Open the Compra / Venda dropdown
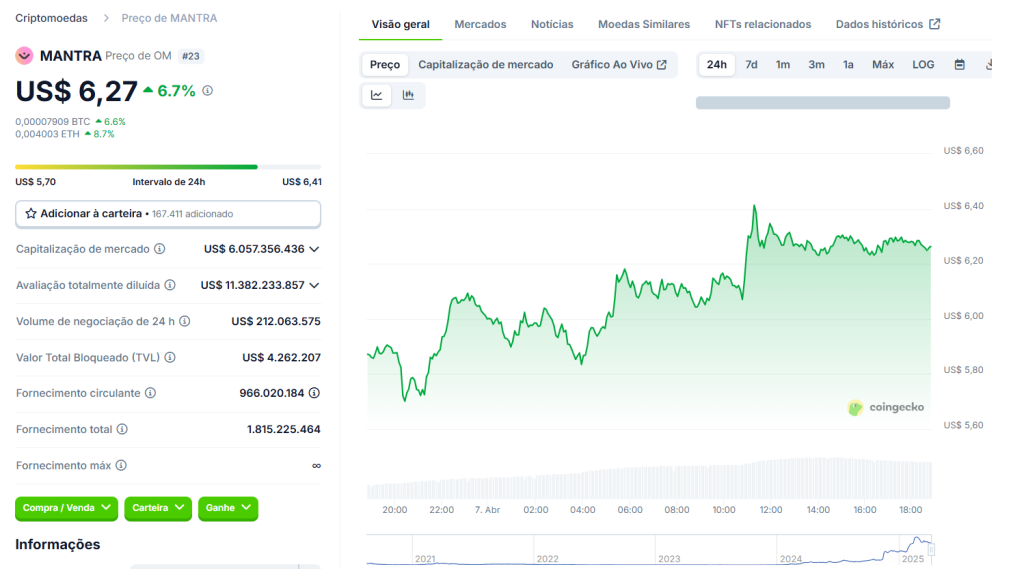Viewport: 1024px width, 569px height. [66, 508]
